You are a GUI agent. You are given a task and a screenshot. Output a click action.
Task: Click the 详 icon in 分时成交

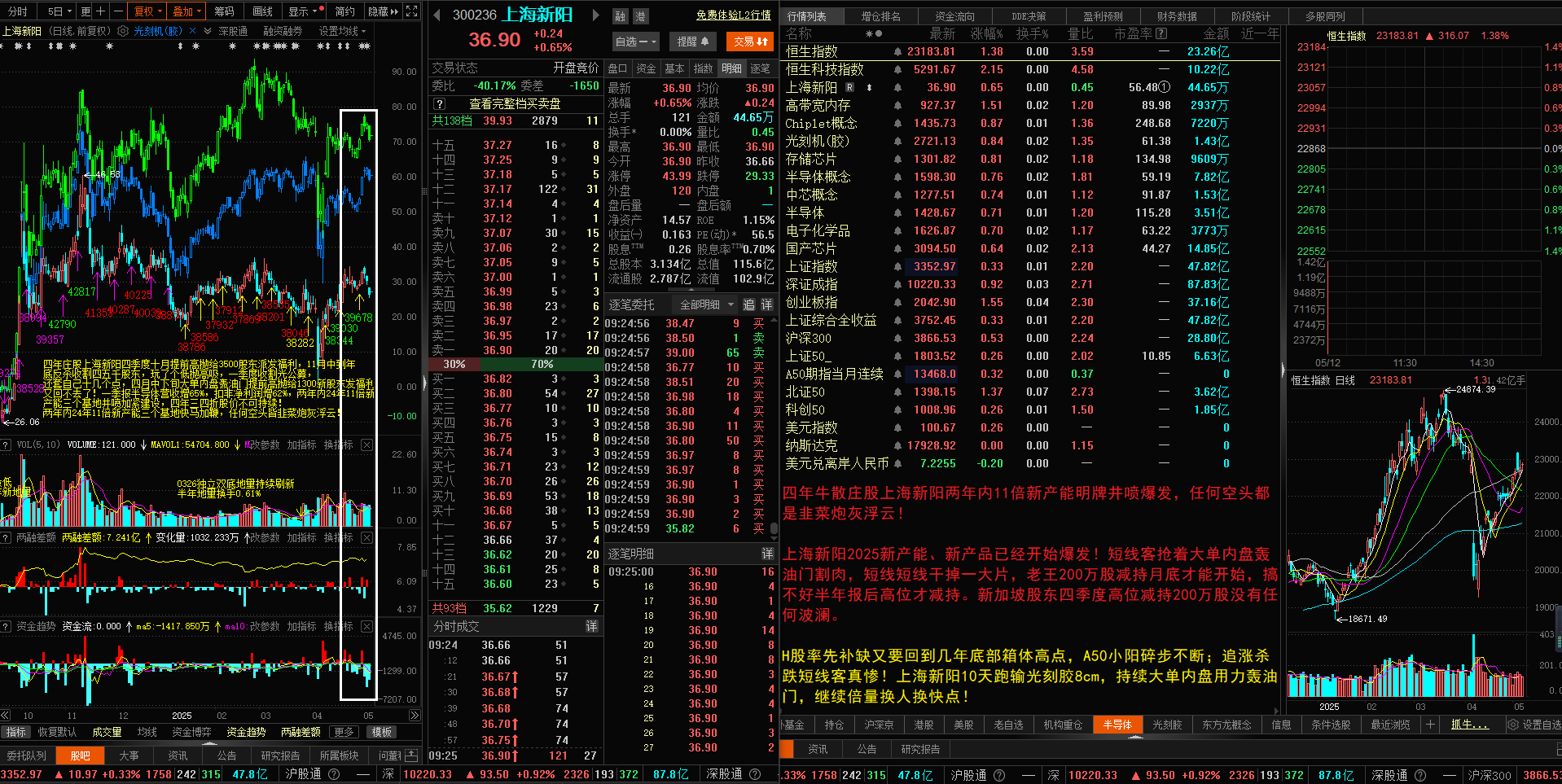[x=592, y=626]
